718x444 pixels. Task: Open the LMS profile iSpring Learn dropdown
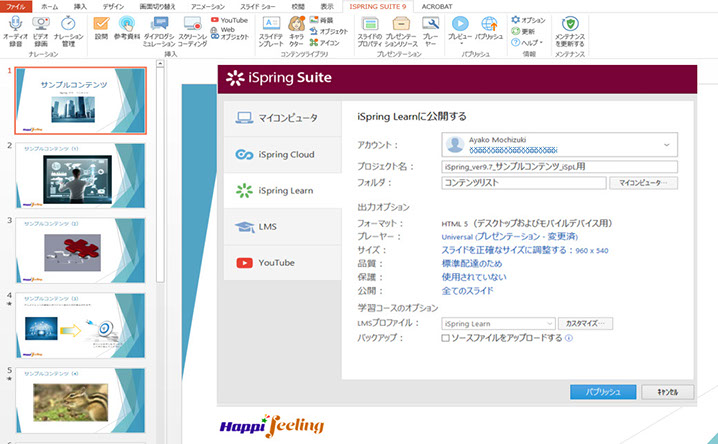tap(549, 324)
